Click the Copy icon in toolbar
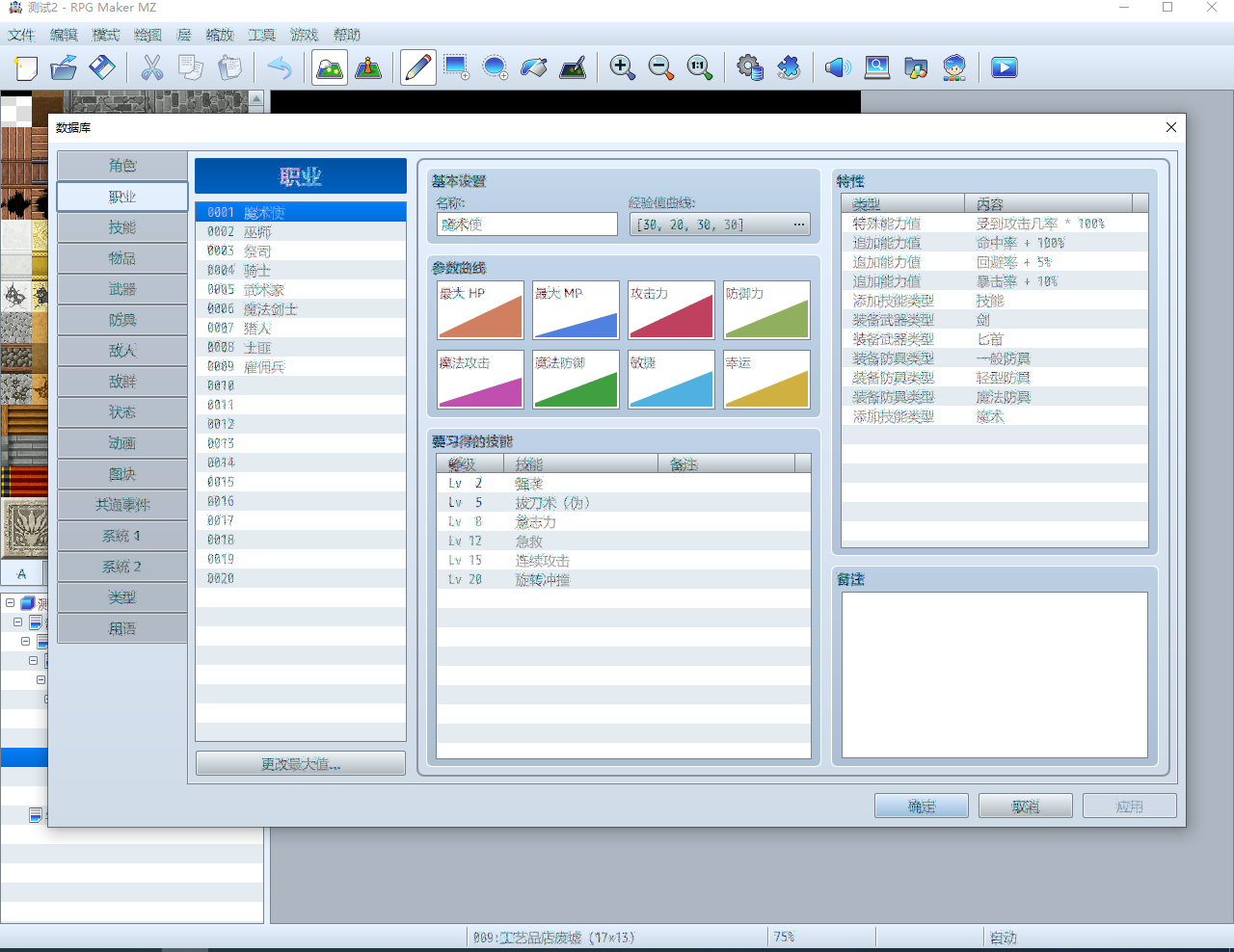The image size is (1234, 952). coord(191,67)
